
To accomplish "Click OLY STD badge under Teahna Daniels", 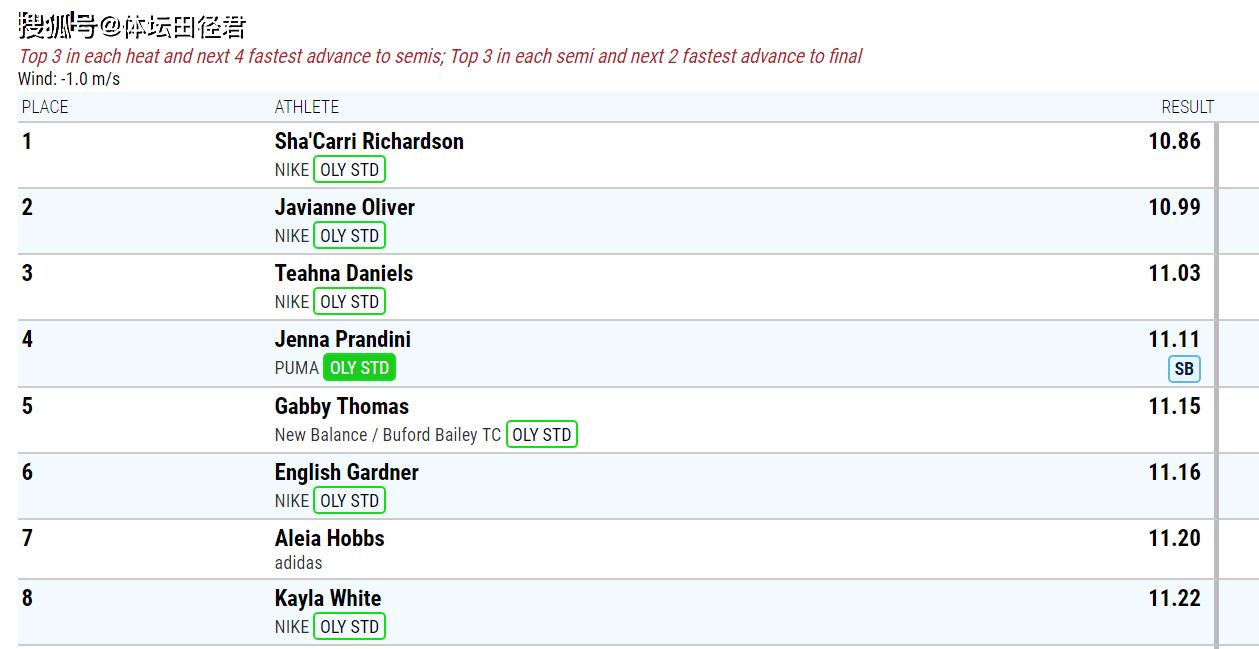I will pos(349,302).
